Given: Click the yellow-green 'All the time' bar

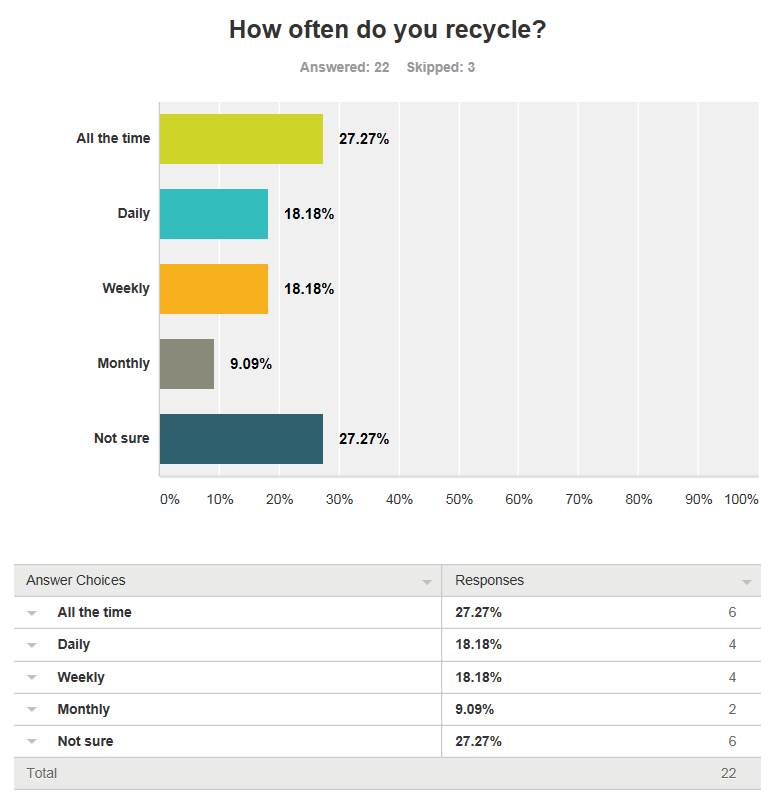Looking at the screenshot, I should tap(241, 139).
